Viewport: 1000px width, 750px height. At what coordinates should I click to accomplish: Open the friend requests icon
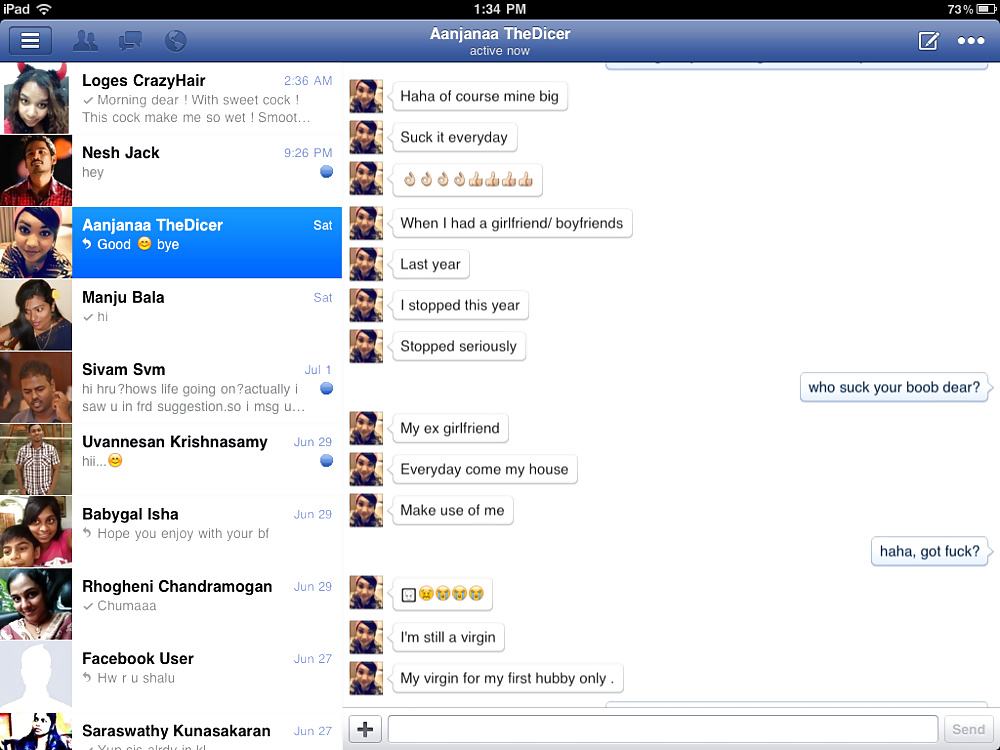tap(85, 41)
